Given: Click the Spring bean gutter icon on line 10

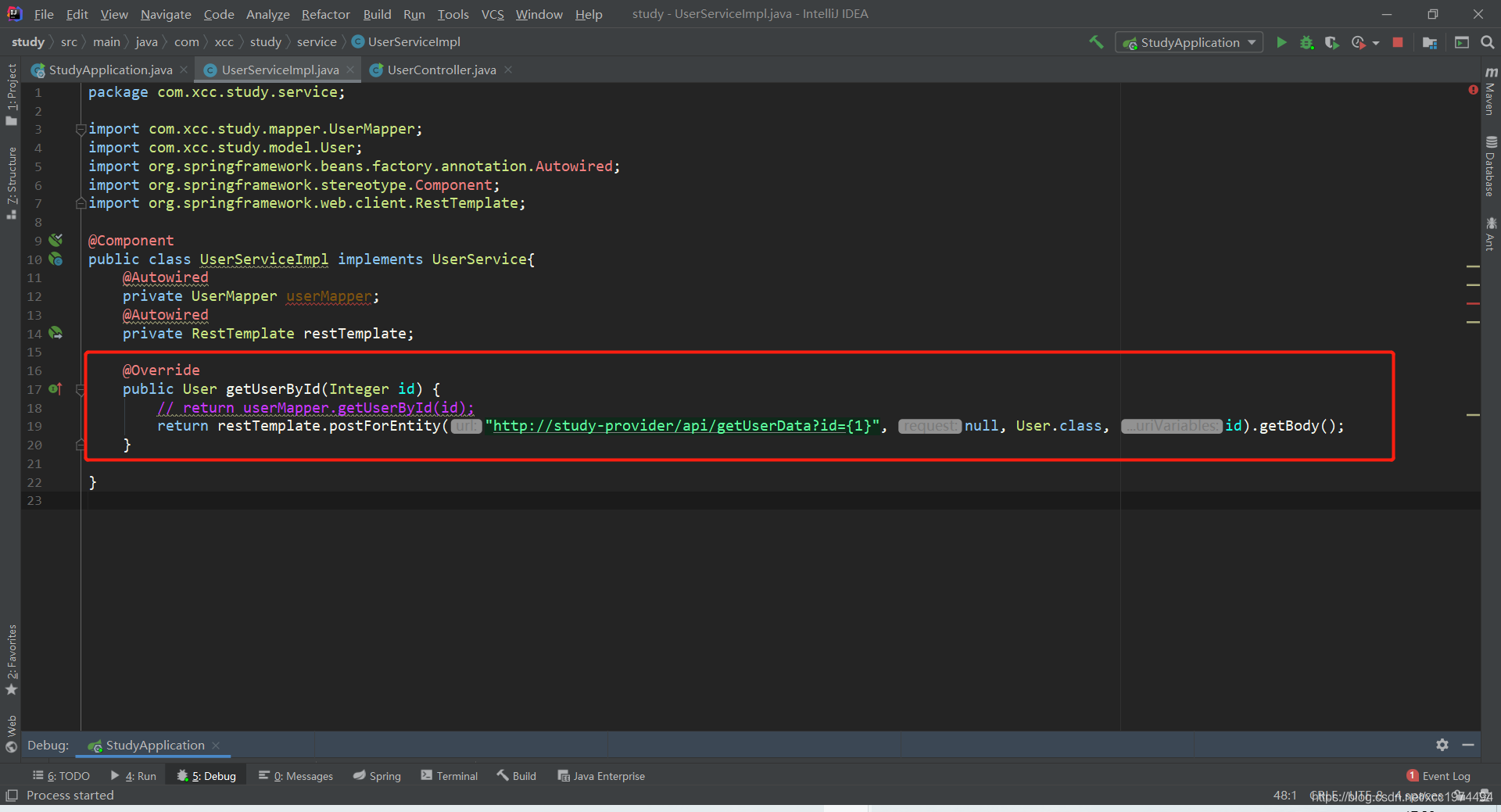Looking at the screenshot, I should [x=56, y=259].
